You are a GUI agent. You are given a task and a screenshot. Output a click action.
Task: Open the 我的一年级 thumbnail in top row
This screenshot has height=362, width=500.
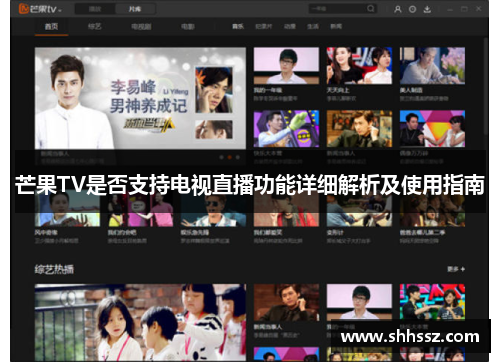pyautogui.click(x=286, y=66)
